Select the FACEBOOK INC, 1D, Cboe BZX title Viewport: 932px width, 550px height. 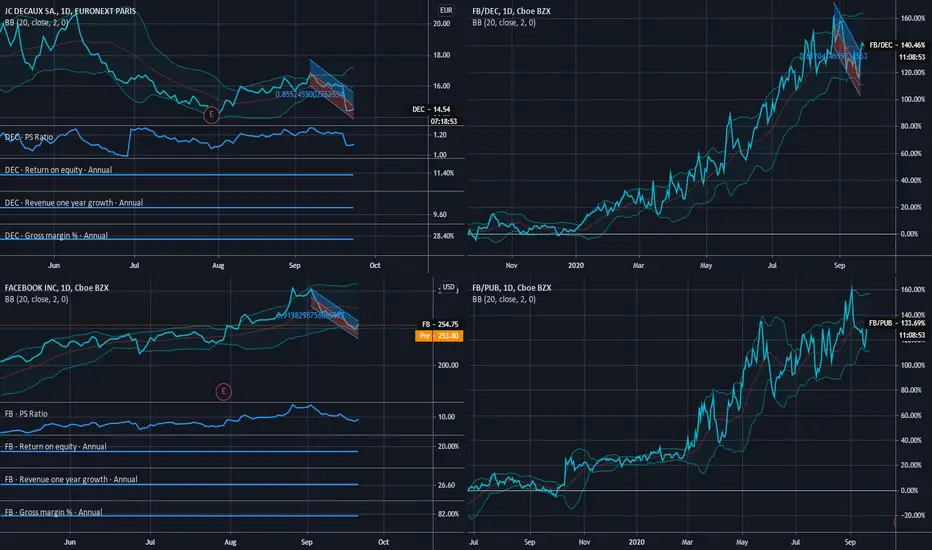pos(56,288)
